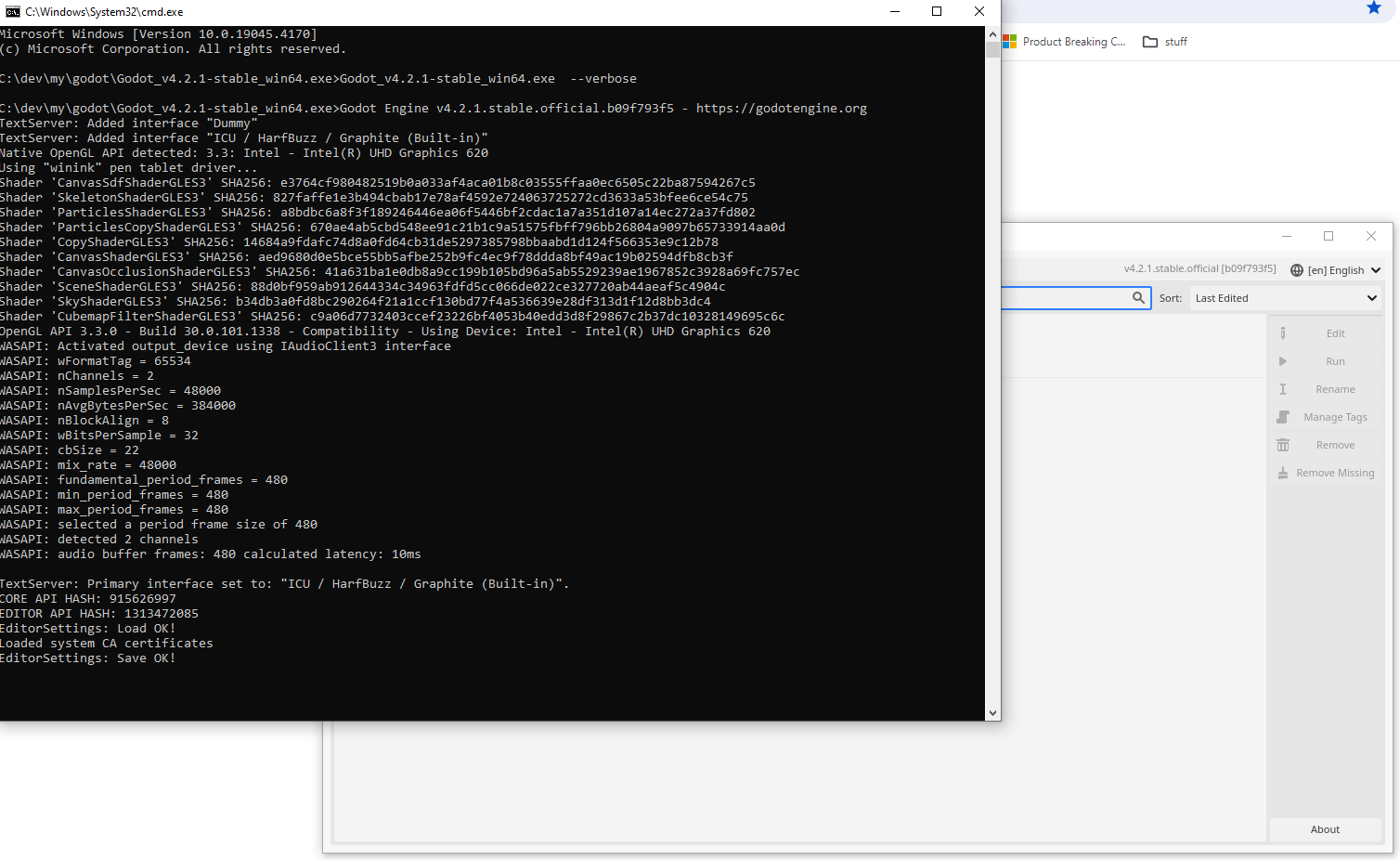
Task: Click the Run play icon in project manager
Action: pos(1284,360)
